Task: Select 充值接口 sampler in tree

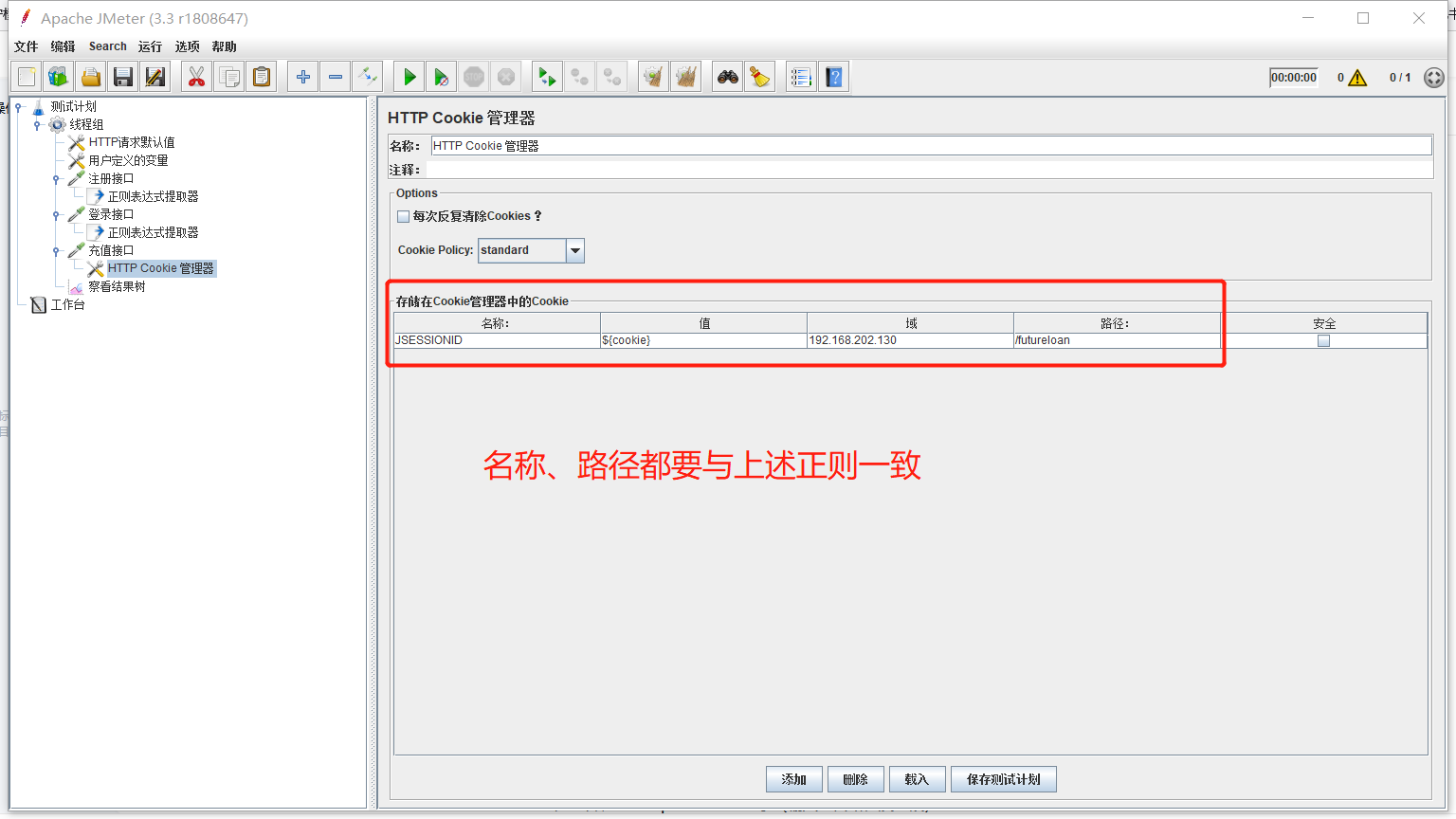Action: tap(111, 250)
